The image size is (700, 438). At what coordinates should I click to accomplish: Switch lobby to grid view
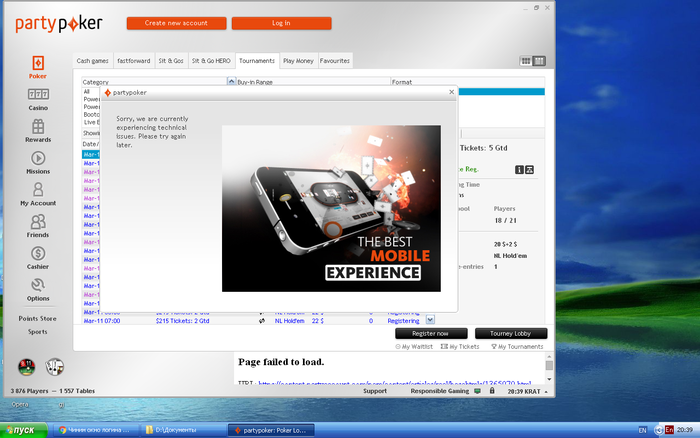tap(526, 61)
